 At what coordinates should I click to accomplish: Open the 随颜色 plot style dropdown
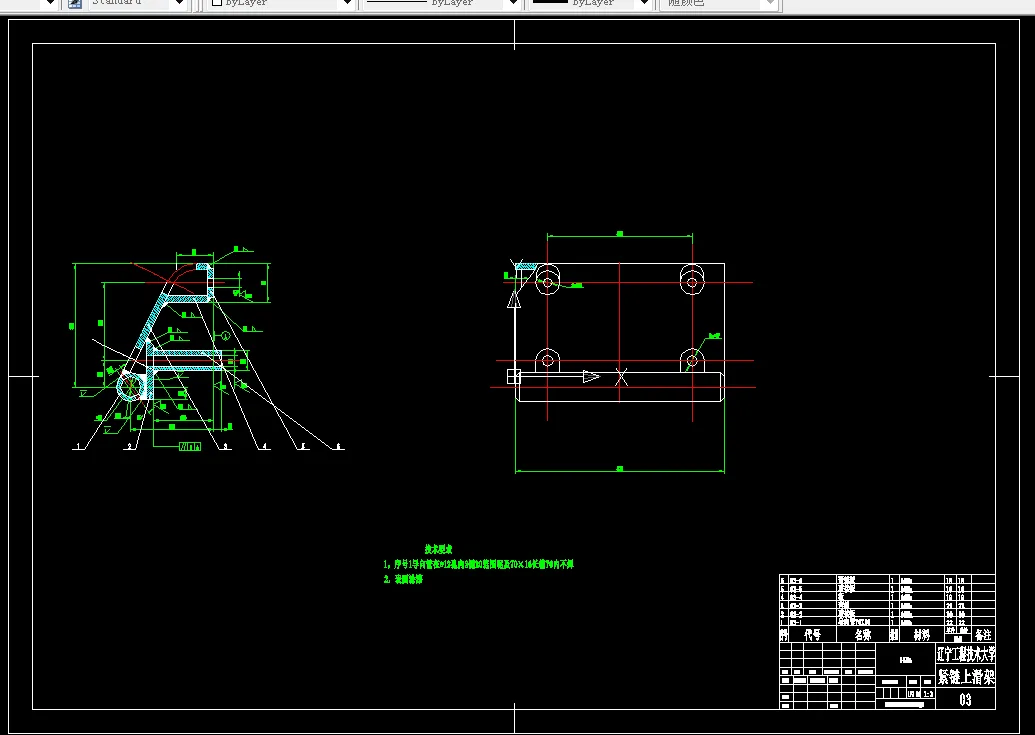click(769, 3)
